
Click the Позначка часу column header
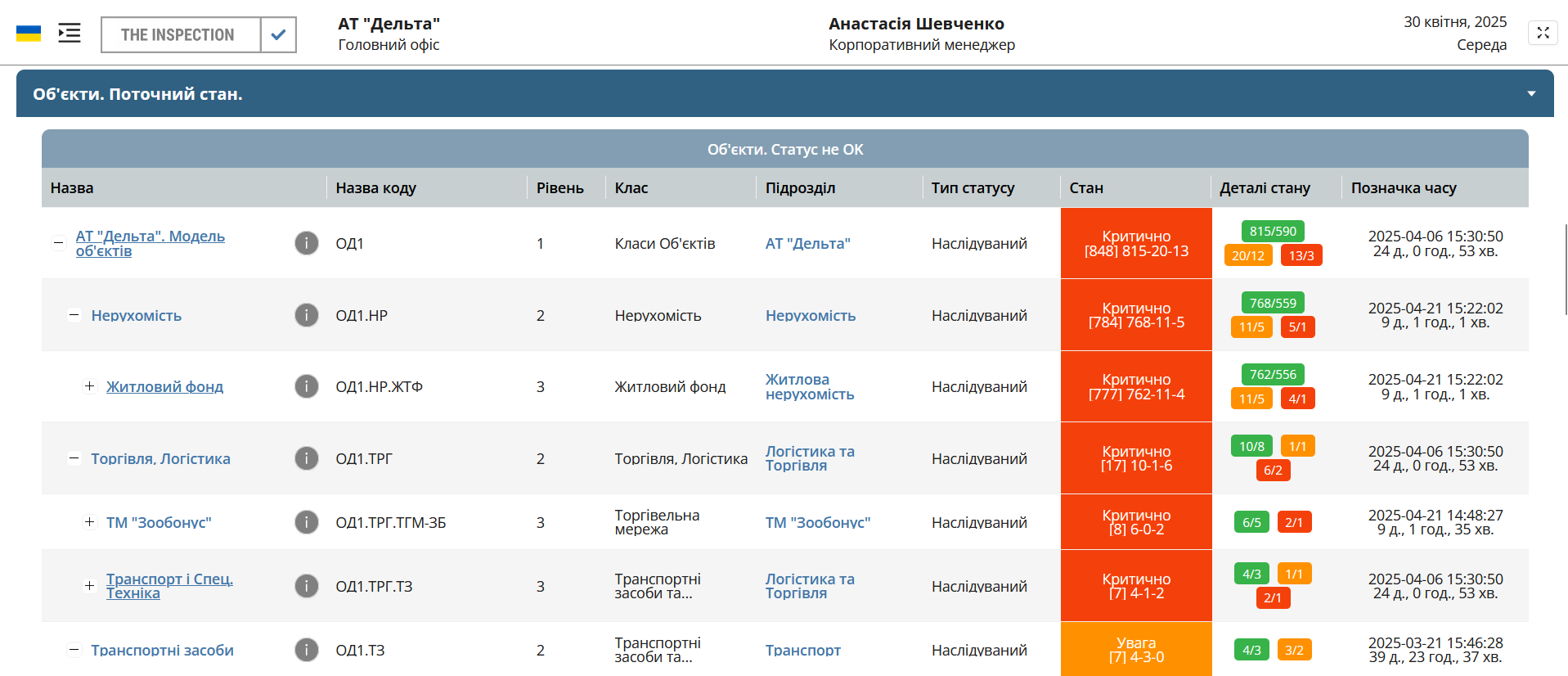1403,188
